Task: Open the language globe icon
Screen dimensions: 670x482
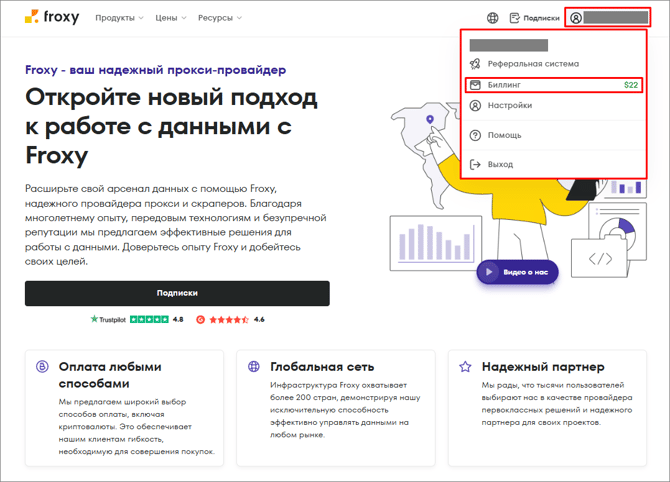Action: (x=493, y=18)
